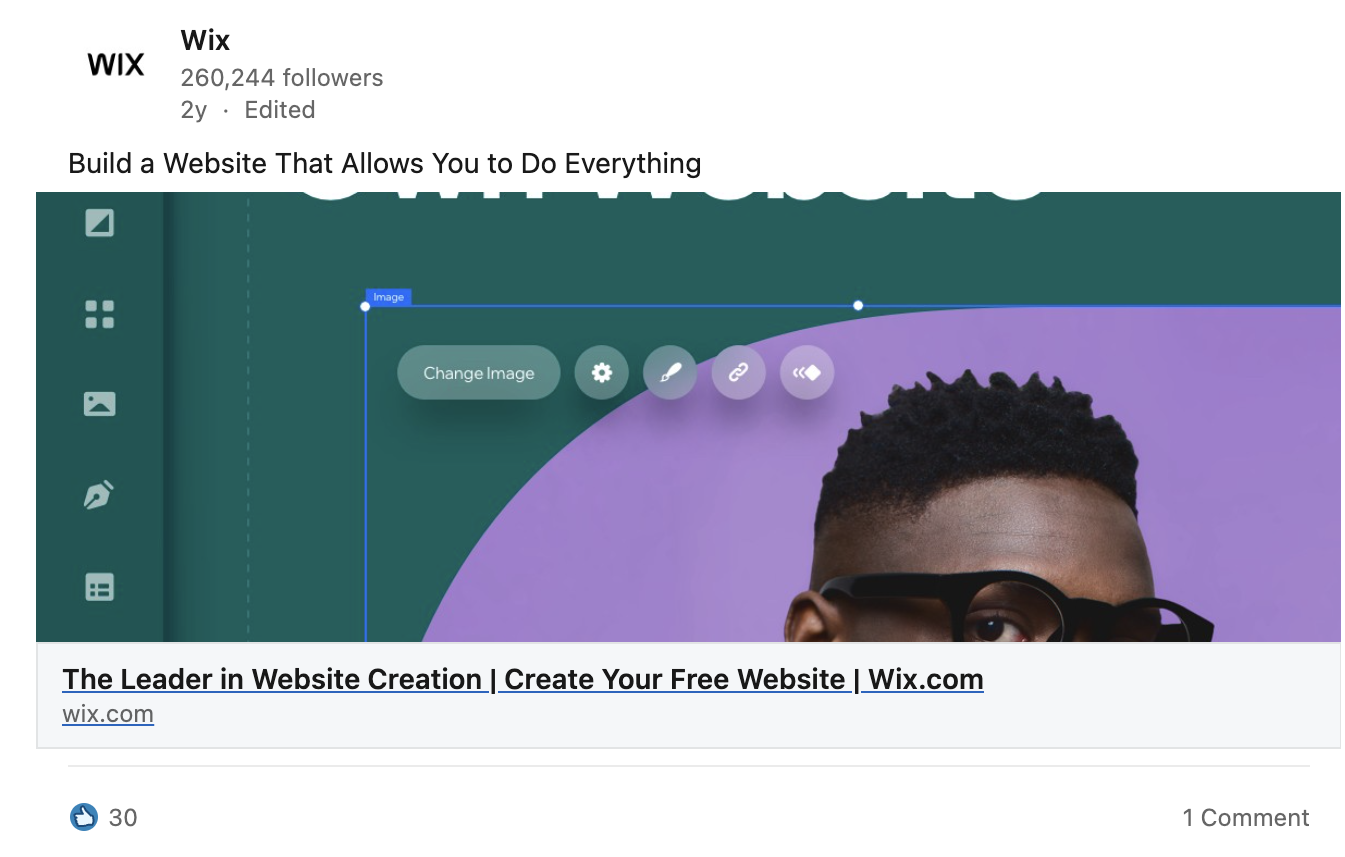Click the Wix company logo

pyautogui.click(x=116, y=65)
